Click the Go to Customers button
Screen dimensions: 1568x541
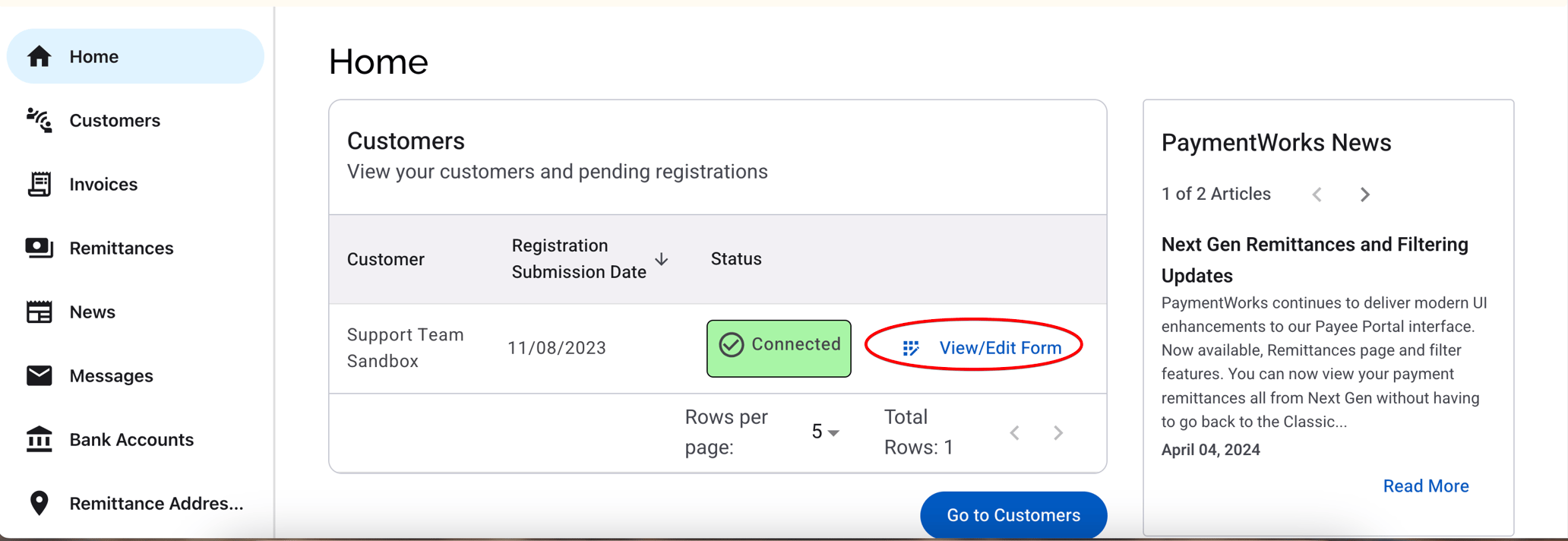tap(1013, 514)
